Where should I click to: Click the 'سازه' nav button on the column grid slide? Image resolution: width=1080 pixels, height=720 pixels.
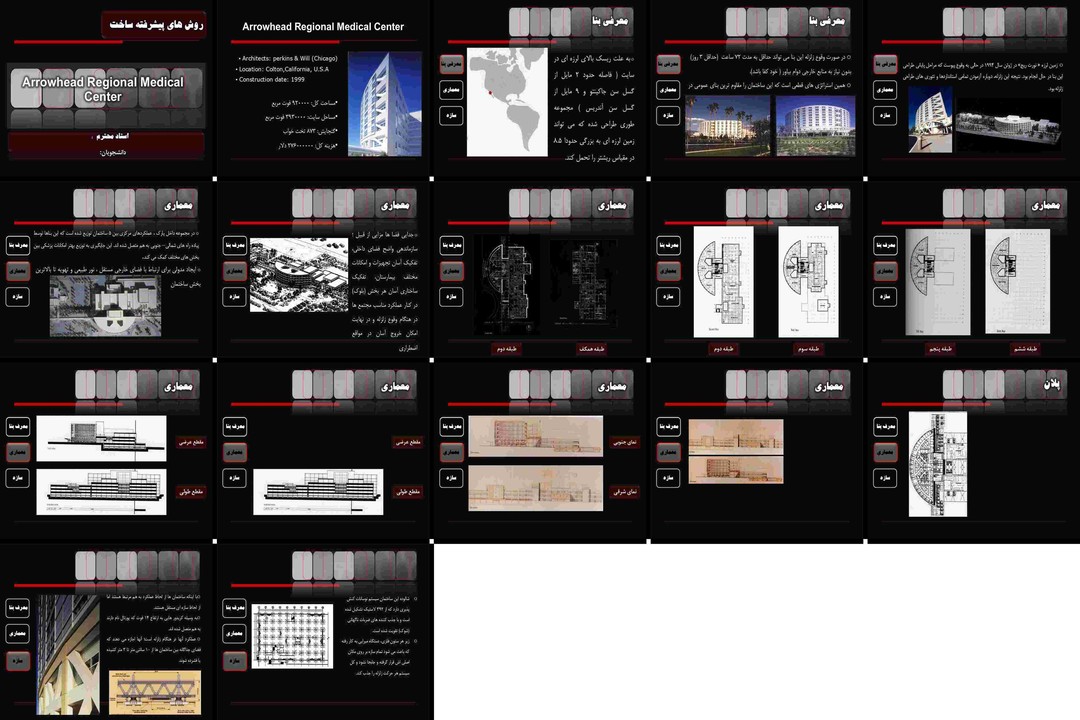[234, 661]
